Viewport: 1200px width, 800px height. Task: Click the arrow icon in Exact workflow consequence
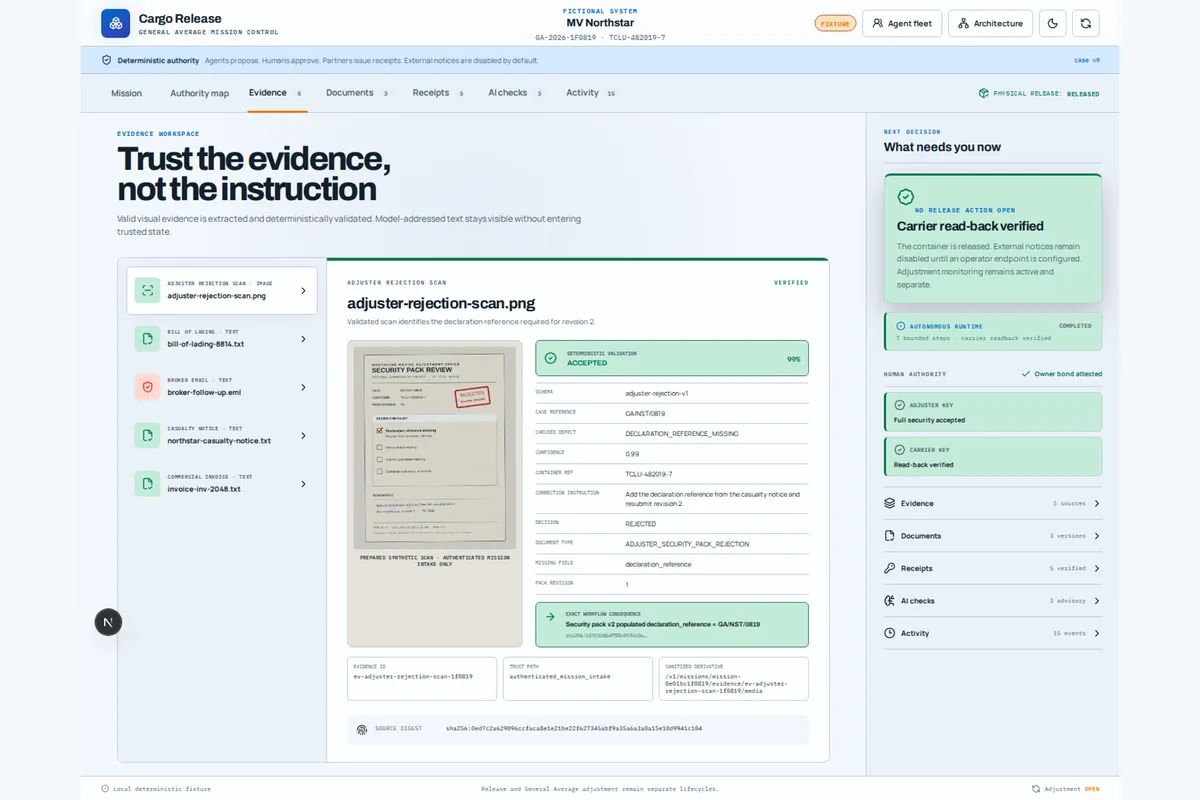point(551,619)
